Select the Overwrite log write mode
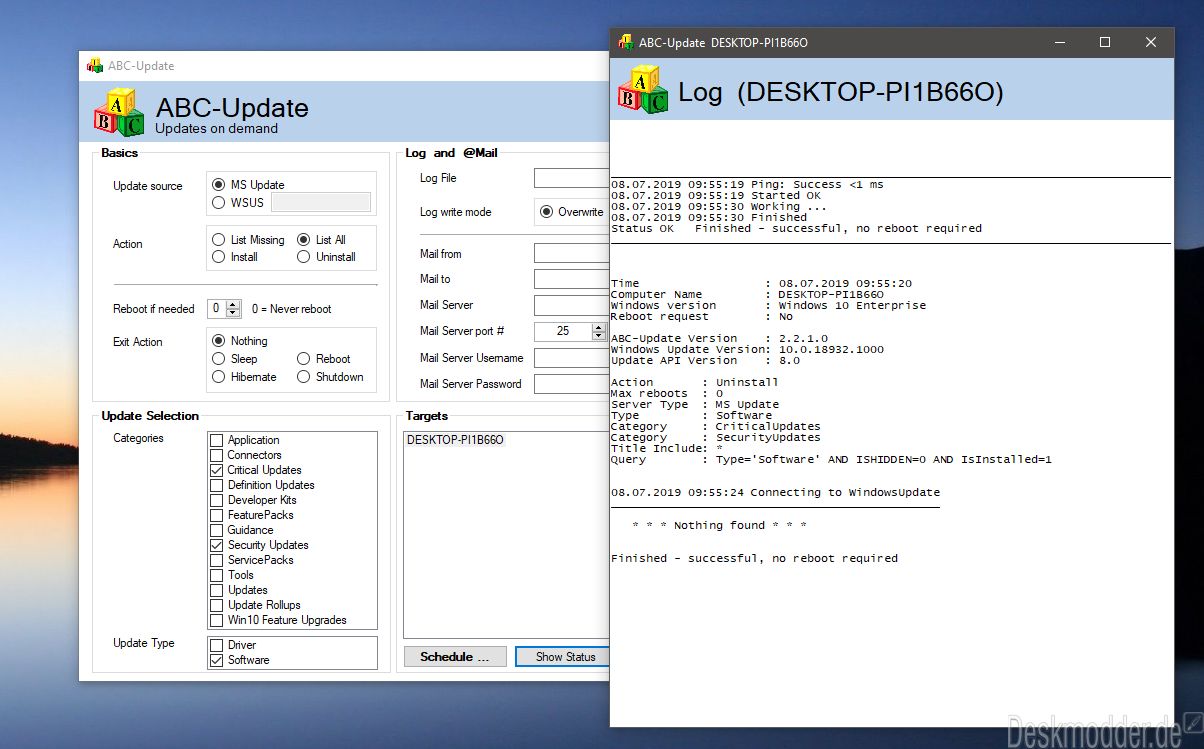 (x=547, y=212)
